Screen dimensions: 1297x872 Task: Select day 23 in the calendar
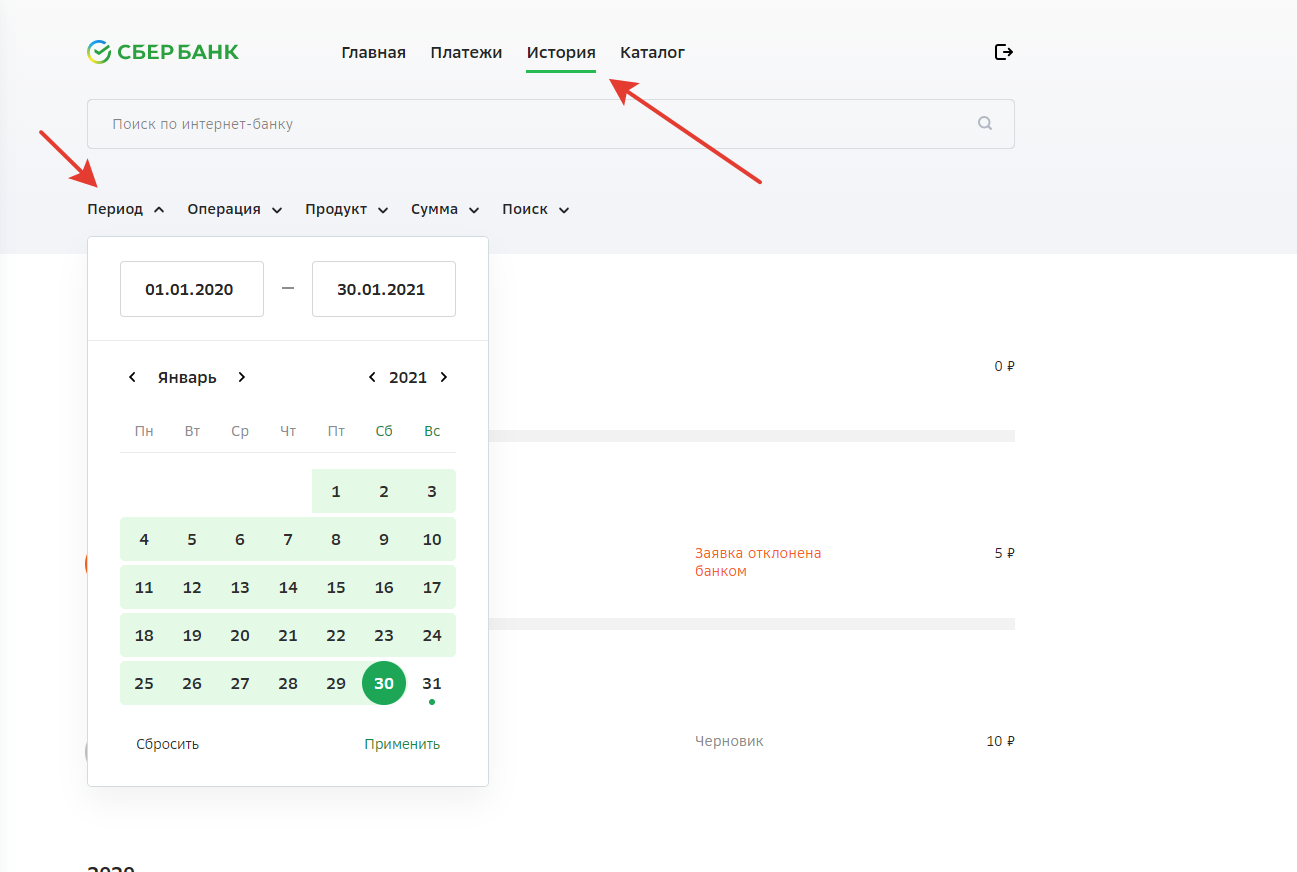pyautogui.click(x=384, y=635)
